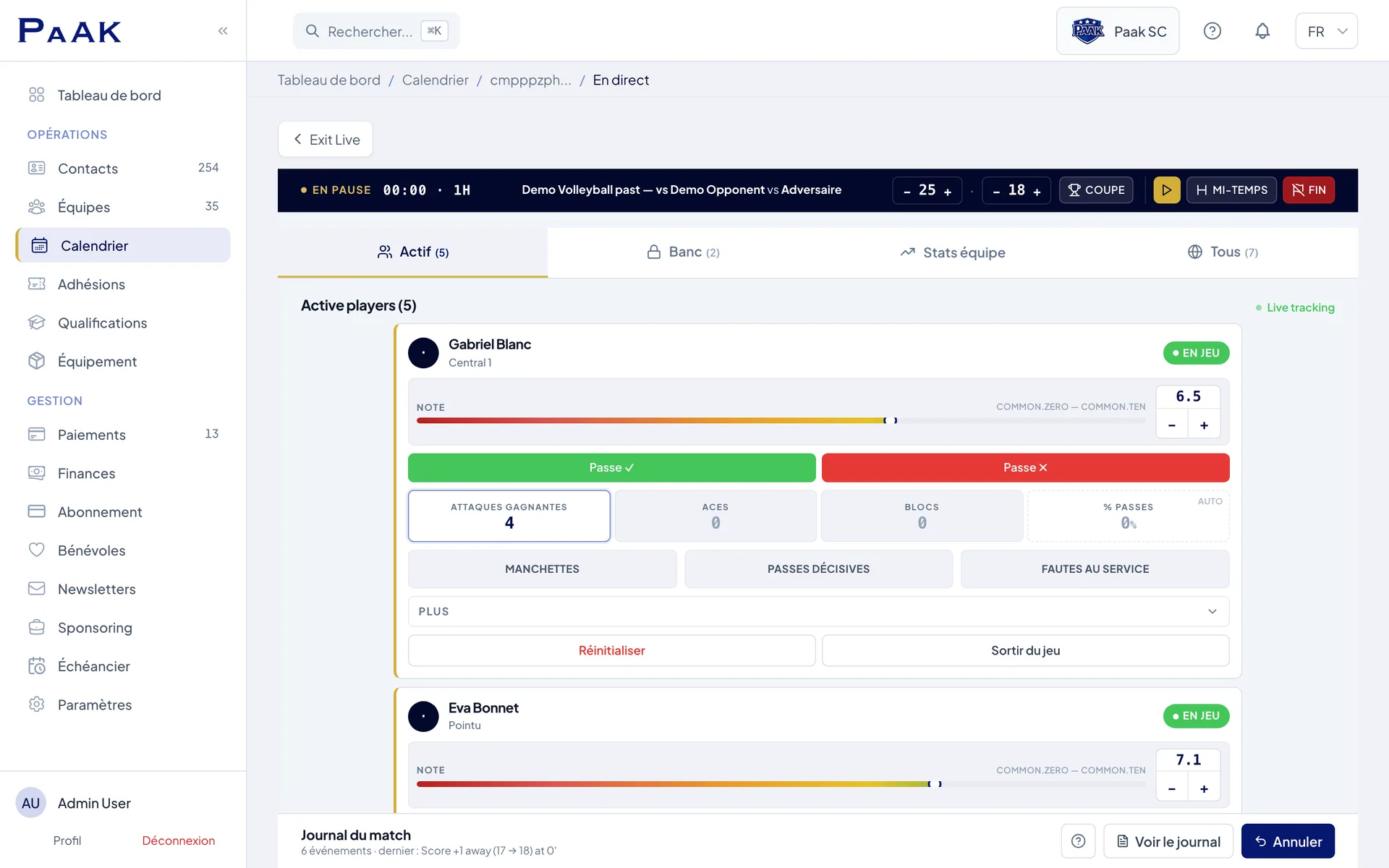The image size is (1389, 868).
Task: Click the Sortir du jeu button
Action: click(x=1025, y=650)
